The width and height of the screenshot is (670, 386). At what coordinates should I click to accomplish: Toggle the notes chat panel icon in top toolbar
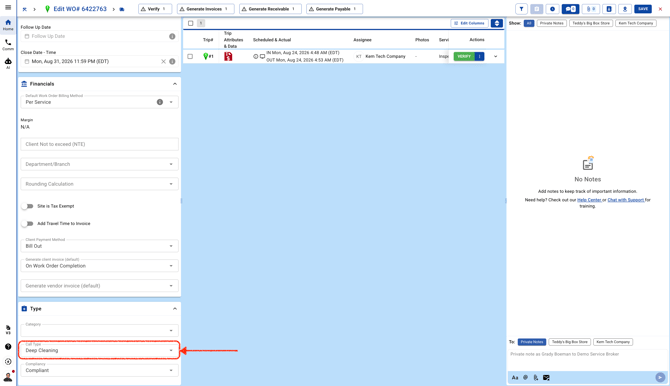570,9
